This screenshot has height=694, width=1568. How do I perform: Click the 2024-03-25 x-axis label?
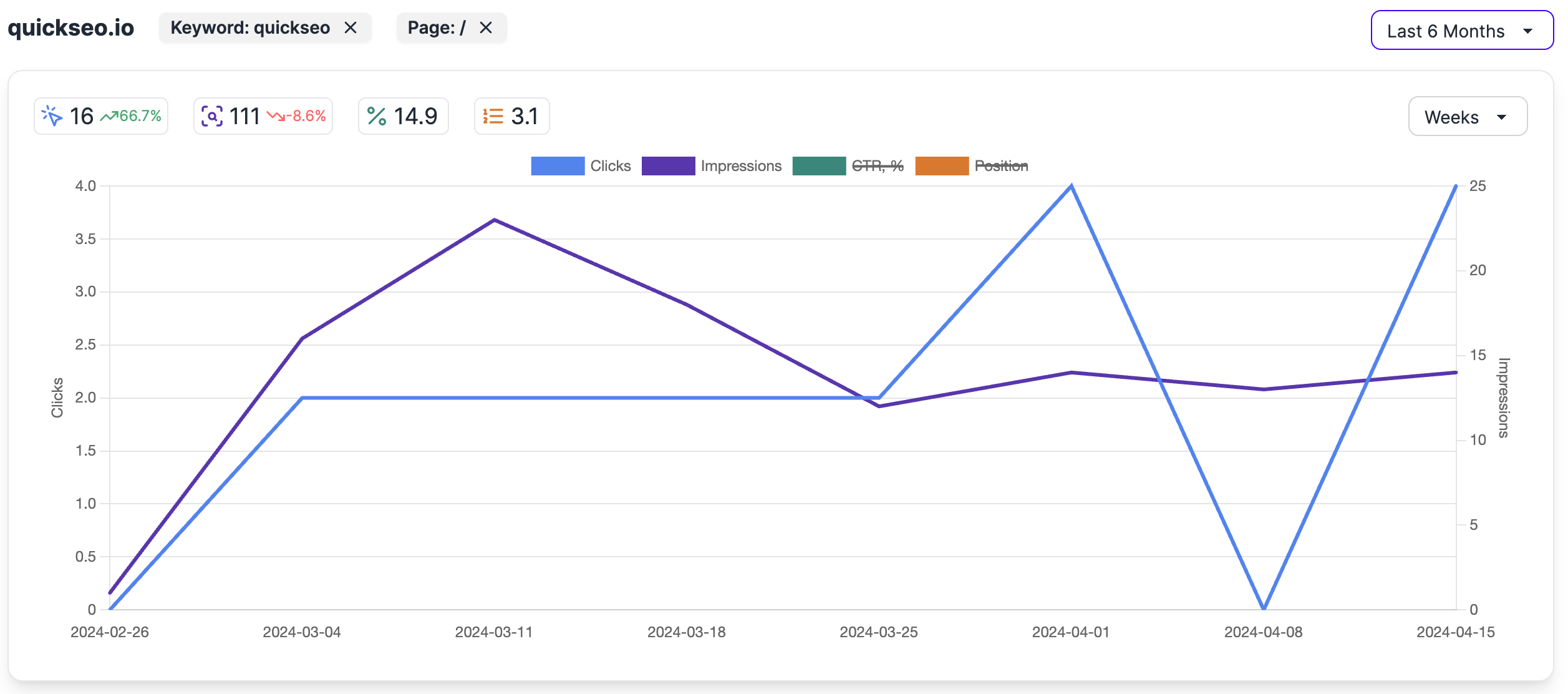click(879, 632)
